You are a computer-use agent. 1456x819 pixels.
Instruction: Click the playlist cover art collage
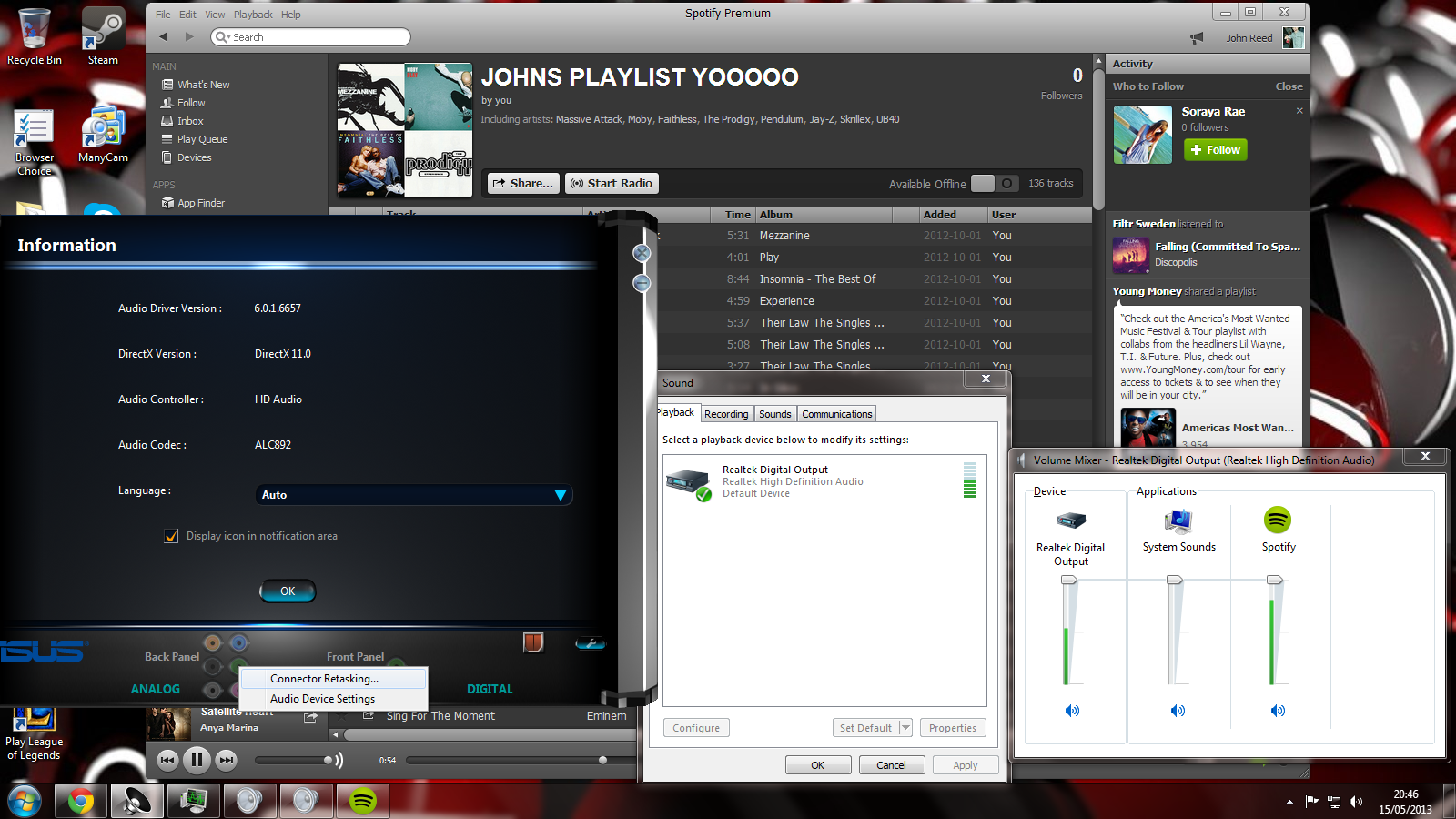click(x=405, y=130)
